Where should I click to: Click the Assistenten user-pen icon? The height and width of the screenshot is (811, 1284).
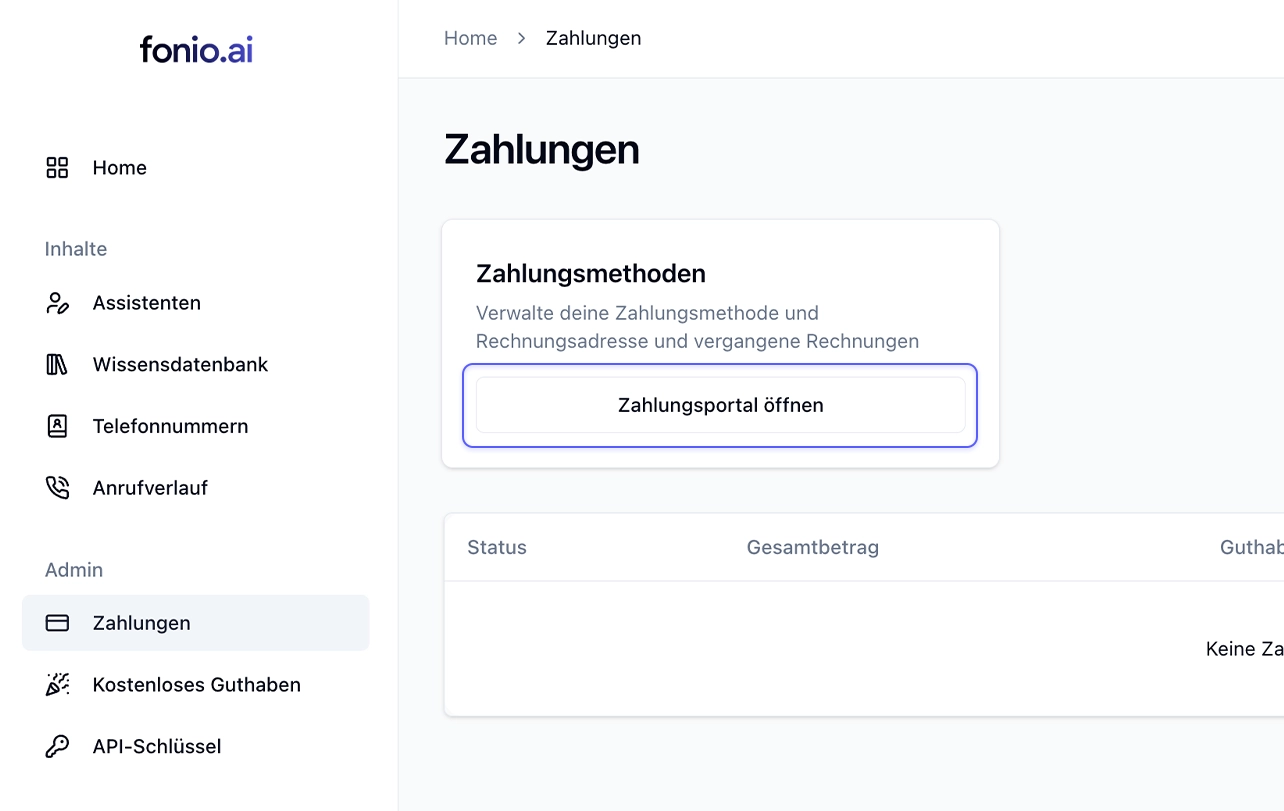click(x=57, y=303)
